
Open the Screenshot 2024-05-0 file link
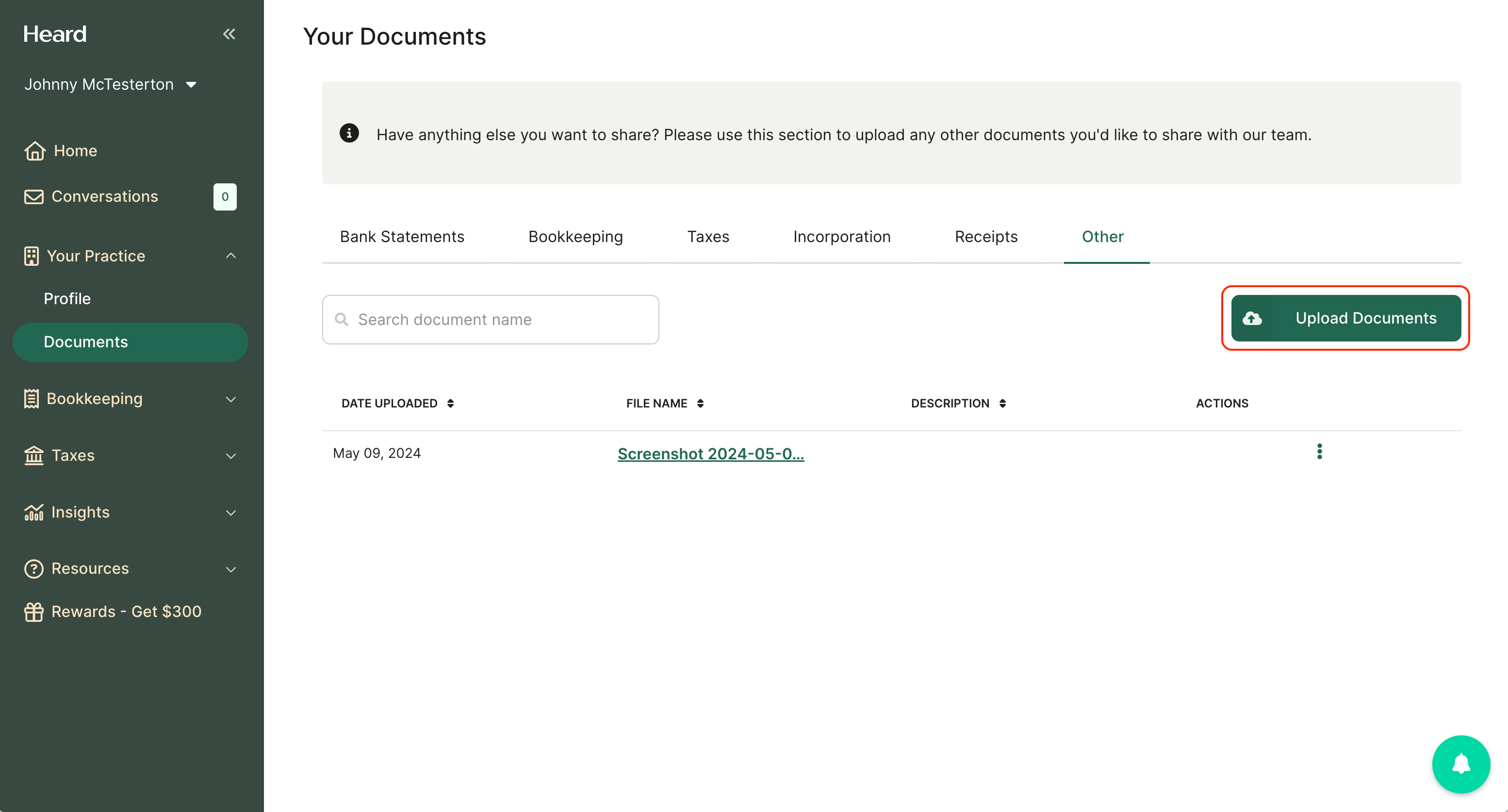tap(711, 453)
